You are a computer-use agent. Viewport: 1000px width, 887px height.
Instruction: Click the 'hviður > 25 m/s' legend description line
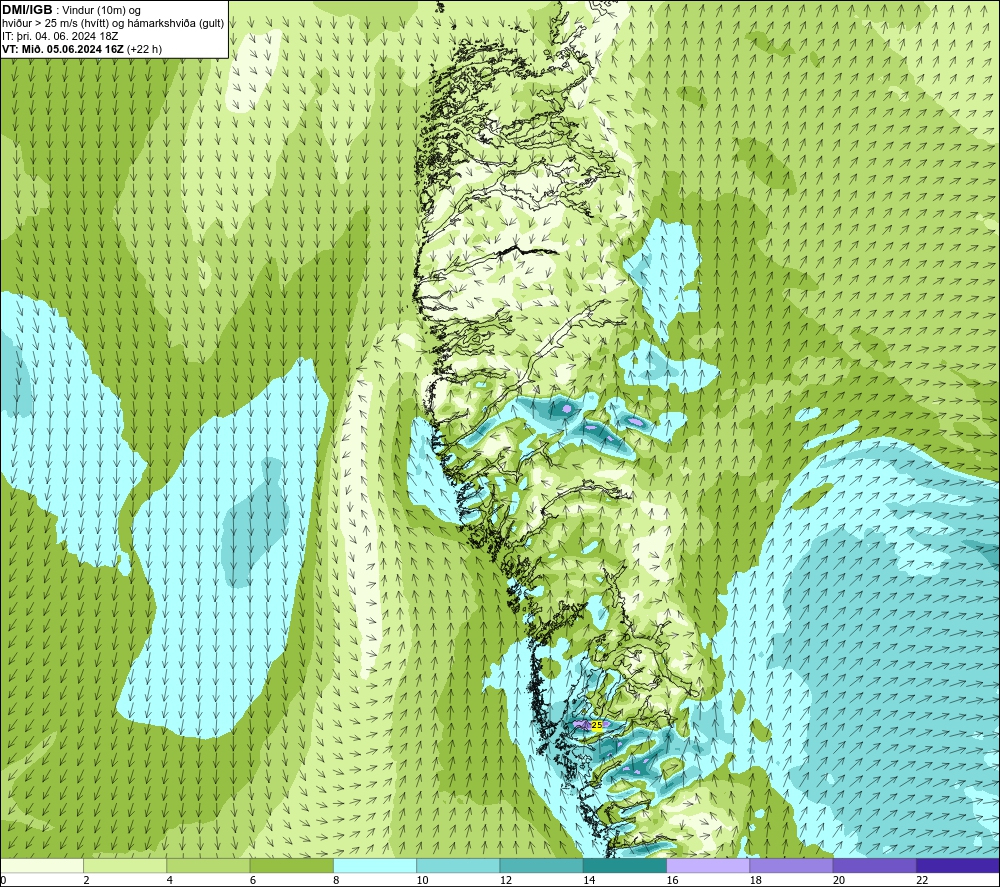coord(113,23)
